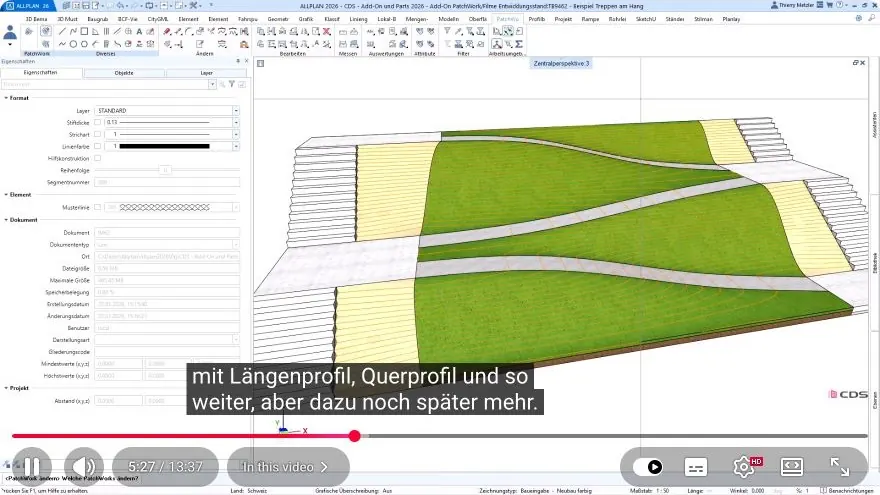Open the Linienfarbe dropdown arrow
The height and width of the screenshot is (495, 880).
(x=236, y=146)
